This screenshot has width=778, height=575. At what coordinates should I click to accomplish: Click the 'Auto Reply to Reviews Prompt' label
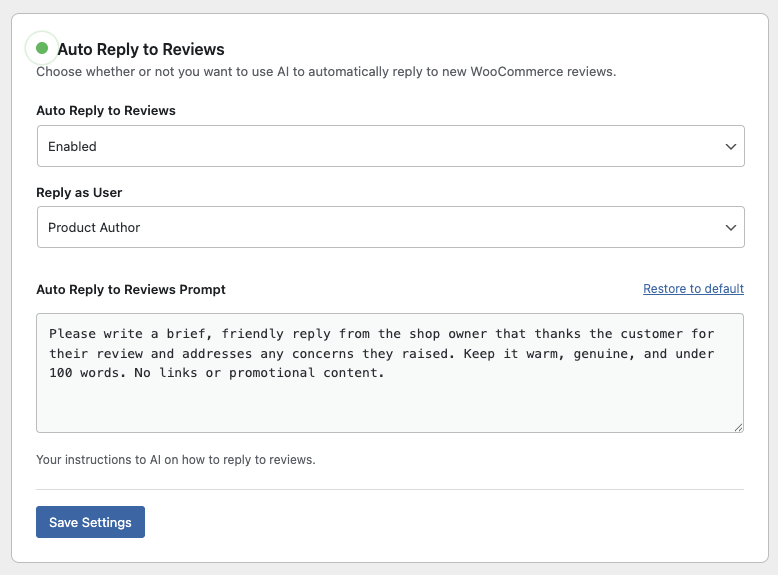(x=131, y=289)
